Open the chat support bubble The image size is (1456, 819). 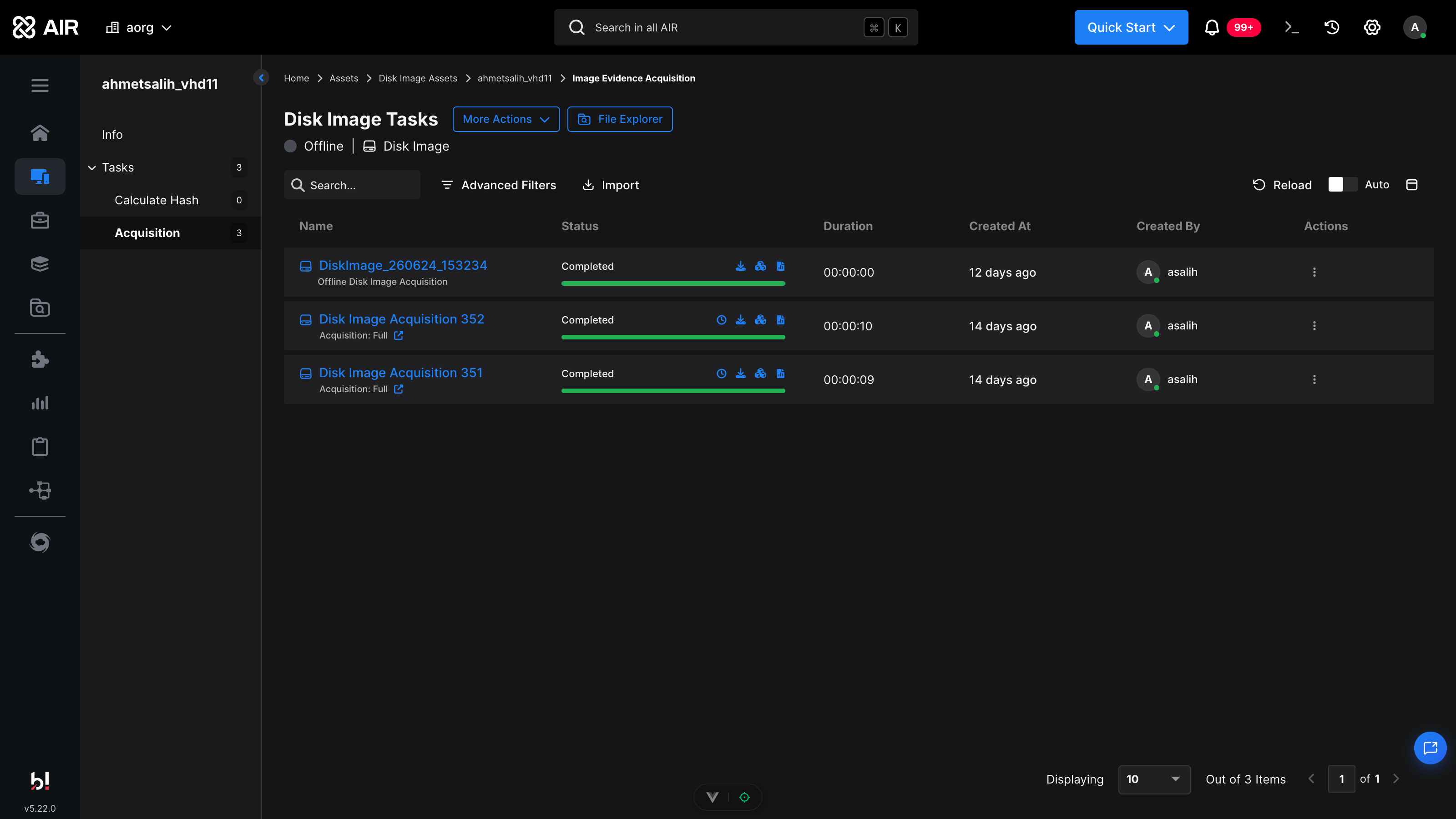coord(1430,748)
